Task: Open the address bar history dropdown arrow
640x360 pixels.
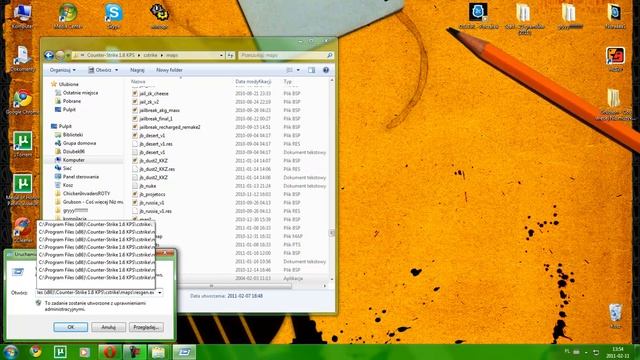Action: (221, 55)
